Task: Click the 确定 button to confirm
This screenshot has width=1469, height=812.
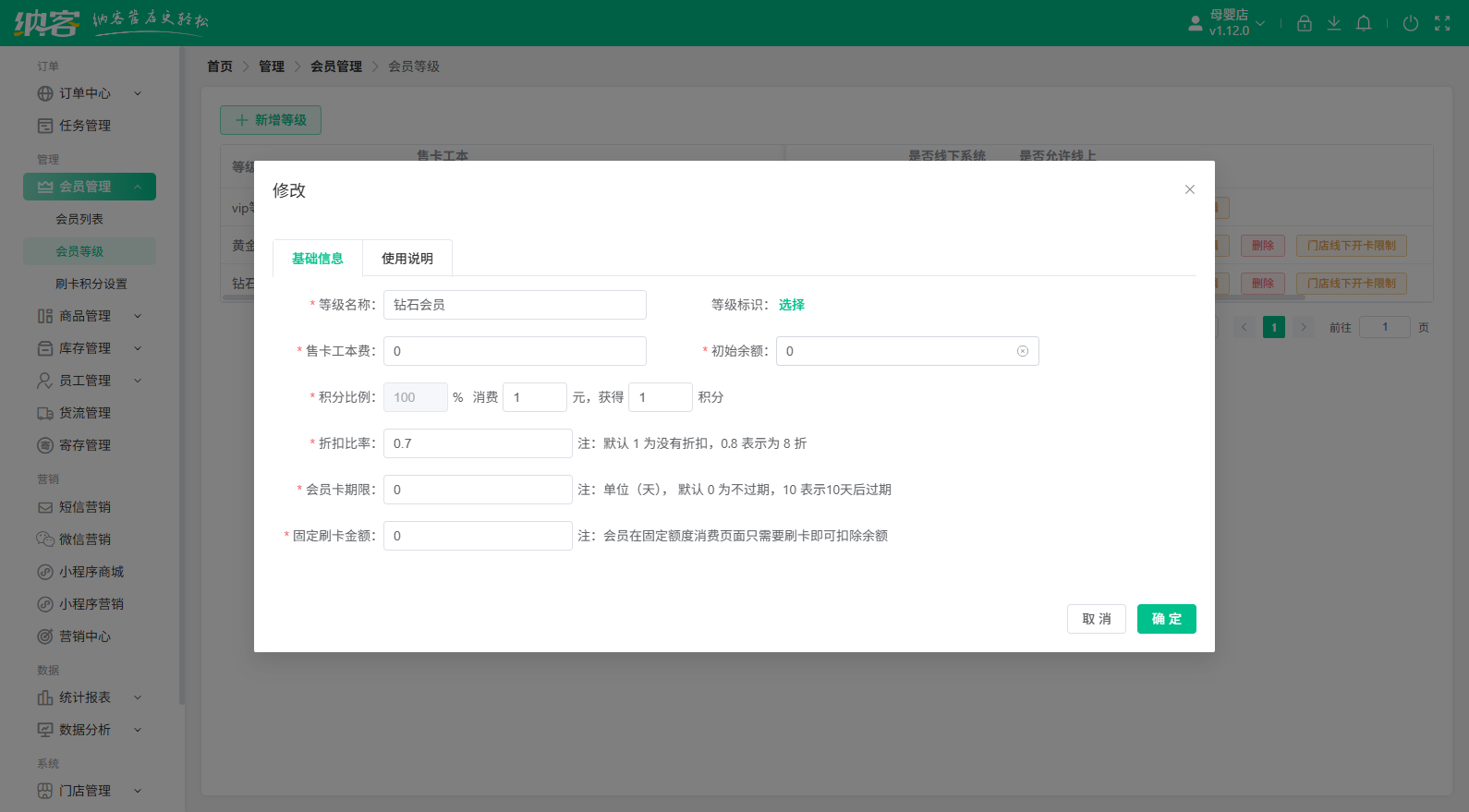Action: 1166,619
